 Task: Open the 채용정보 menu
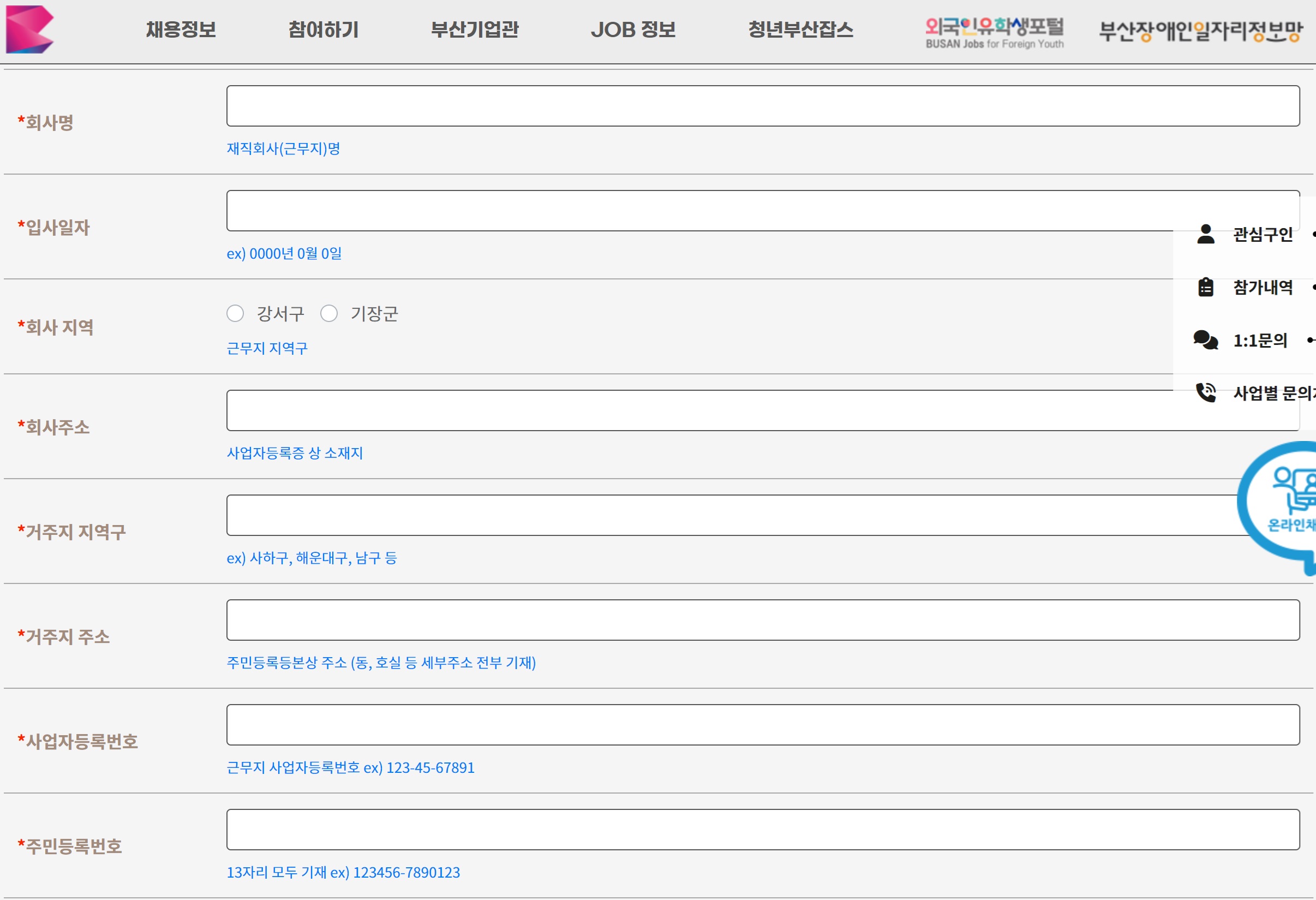pos(181,29)
